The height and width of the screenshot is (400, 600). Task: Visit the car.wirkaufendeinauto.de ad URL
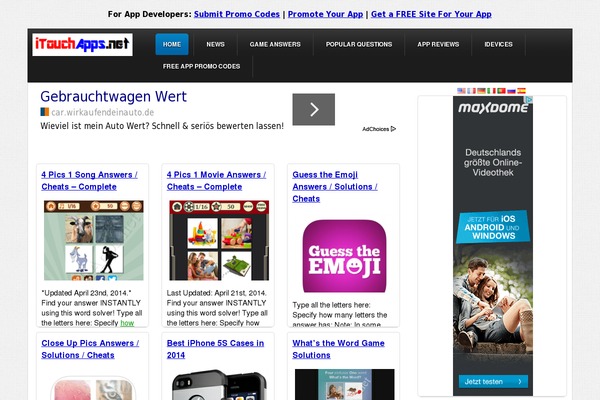103,112
